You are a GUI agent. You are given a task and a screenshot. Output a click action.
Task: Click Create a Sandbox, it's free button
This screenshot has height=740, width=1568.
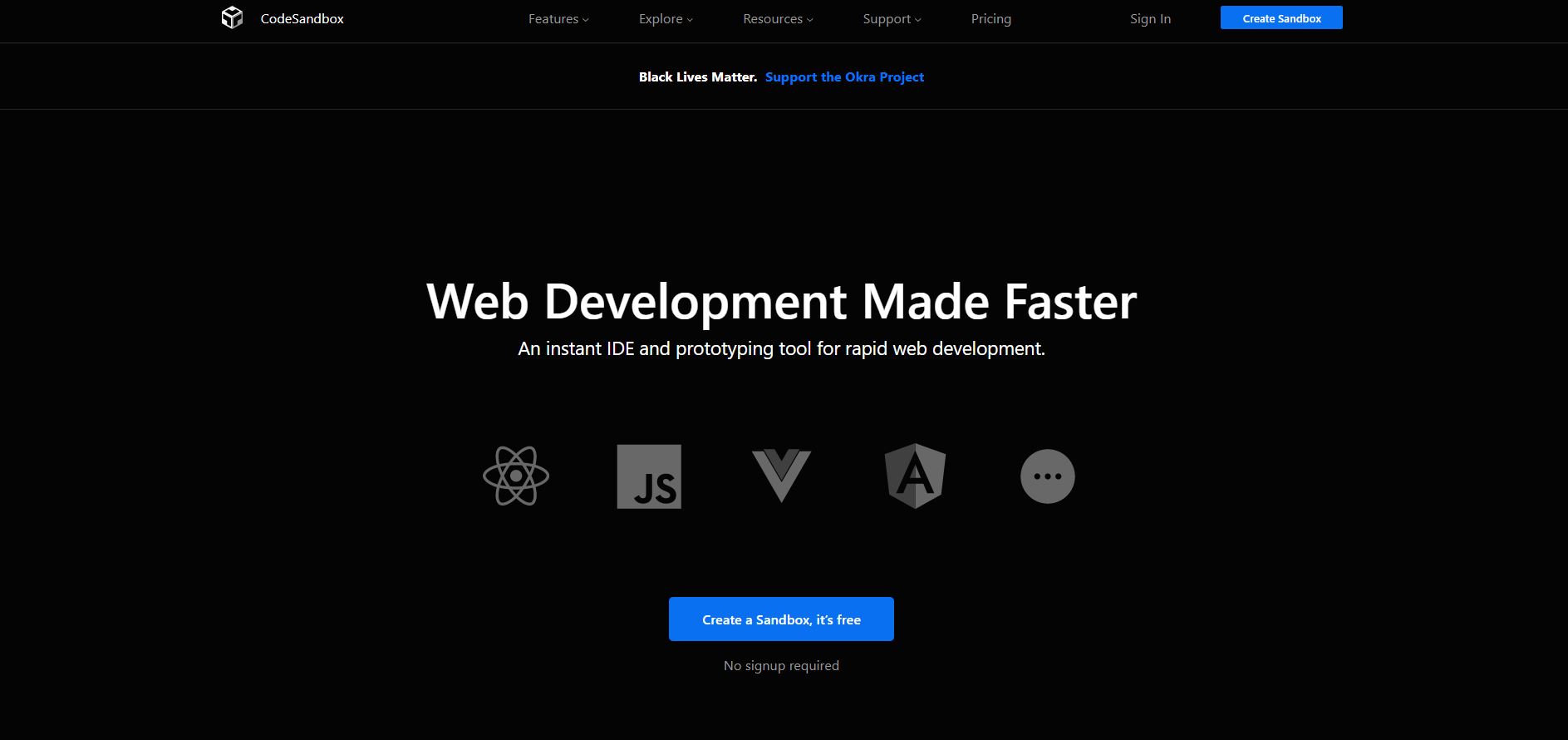781,619
